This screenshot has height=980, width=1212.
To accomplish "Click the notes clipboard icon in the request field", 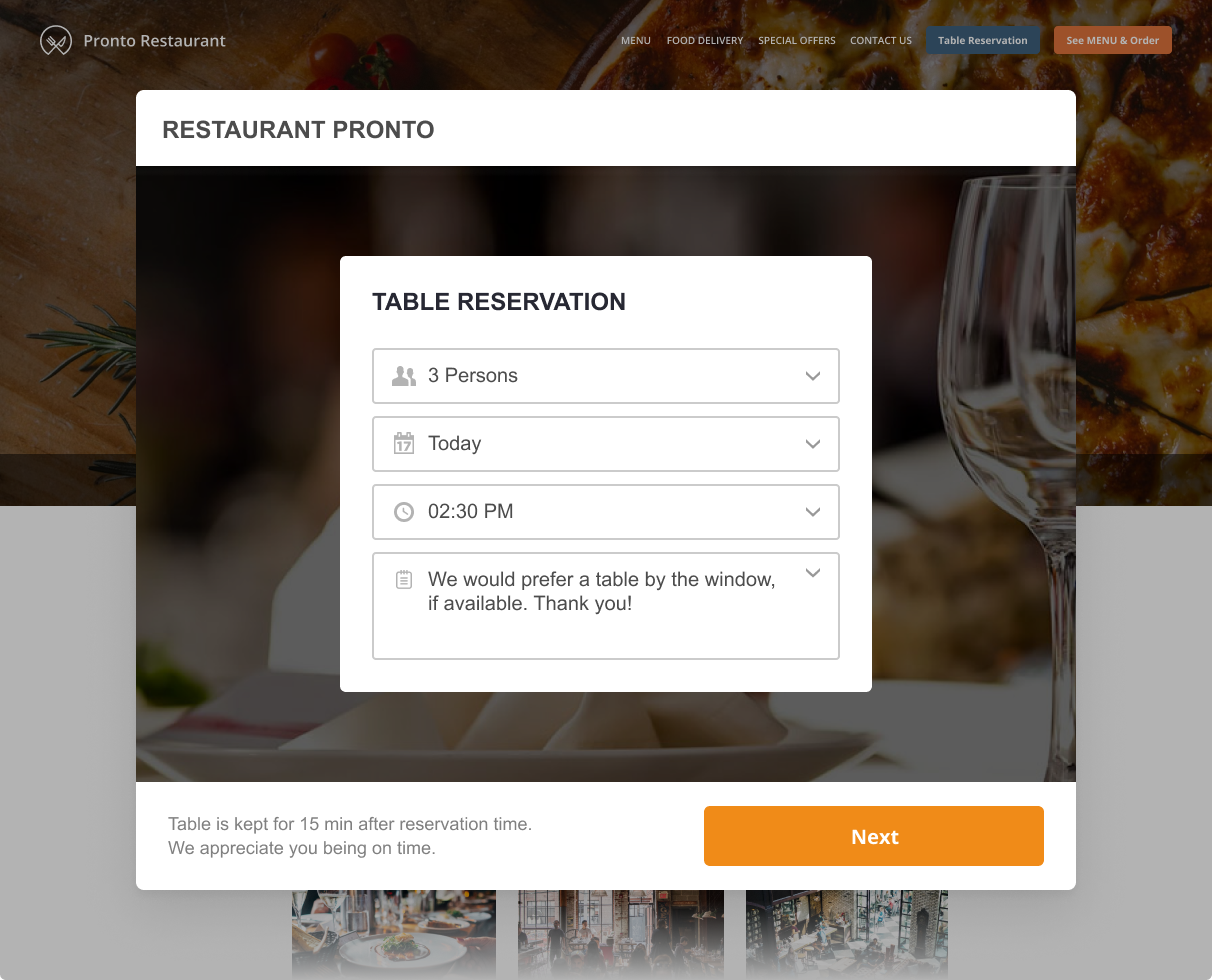I will click(404, 578).
